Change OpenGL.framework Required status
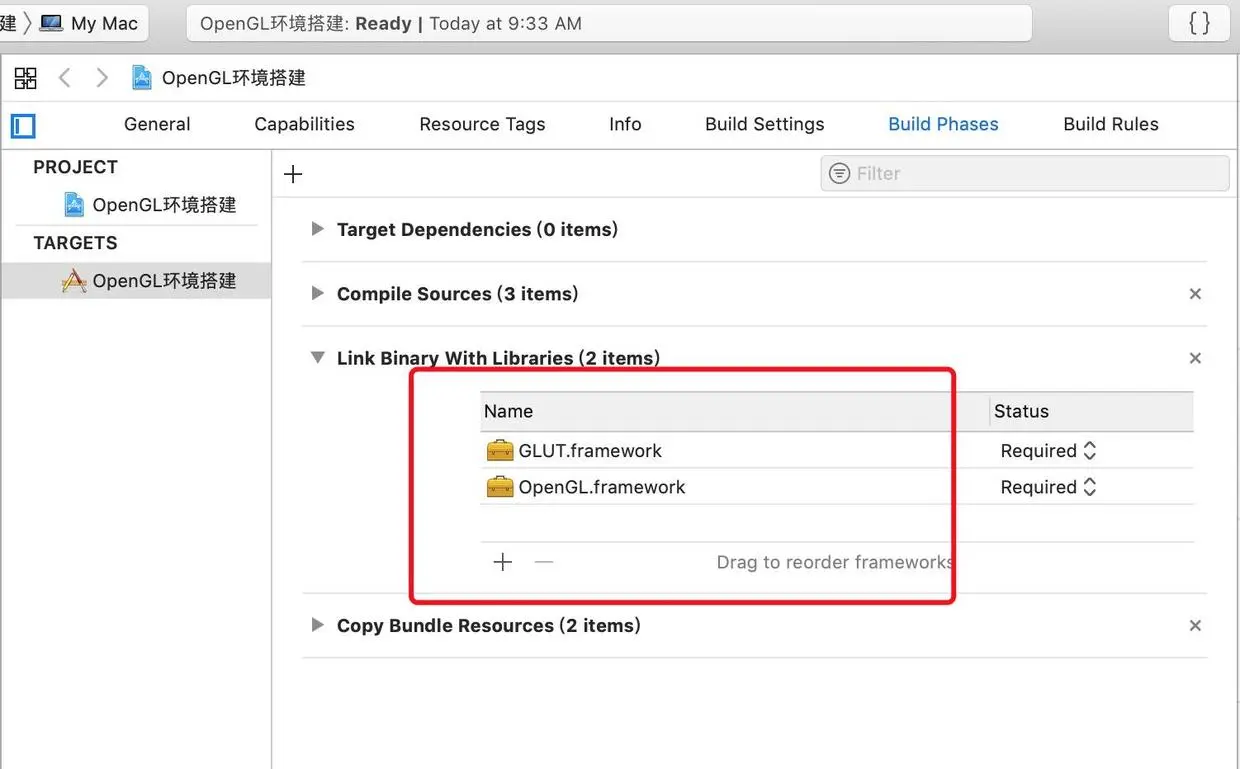Image resolution: width=1240 pixels, height=769 pixels. click(1048, 487)
